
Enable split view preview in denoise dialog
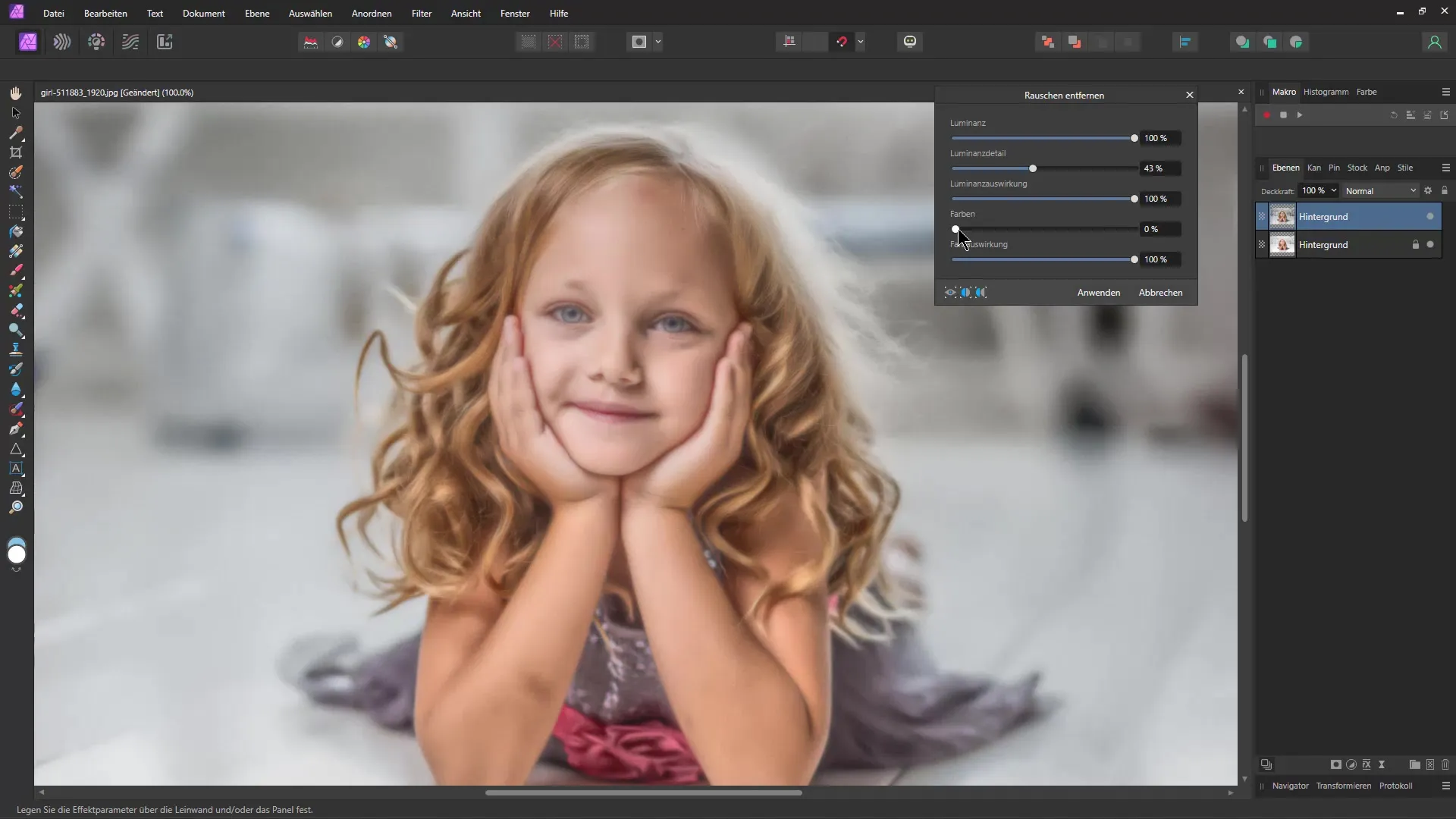(965, 293)
